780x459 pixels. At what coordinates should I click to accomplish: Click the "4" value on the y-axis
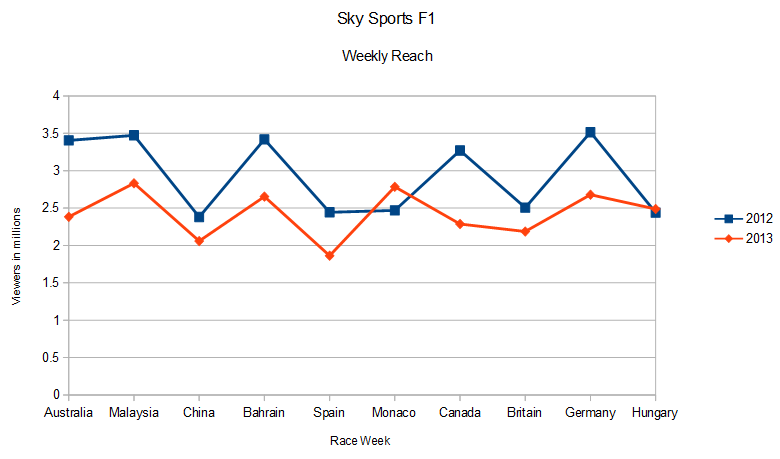(x=56, y=96)
